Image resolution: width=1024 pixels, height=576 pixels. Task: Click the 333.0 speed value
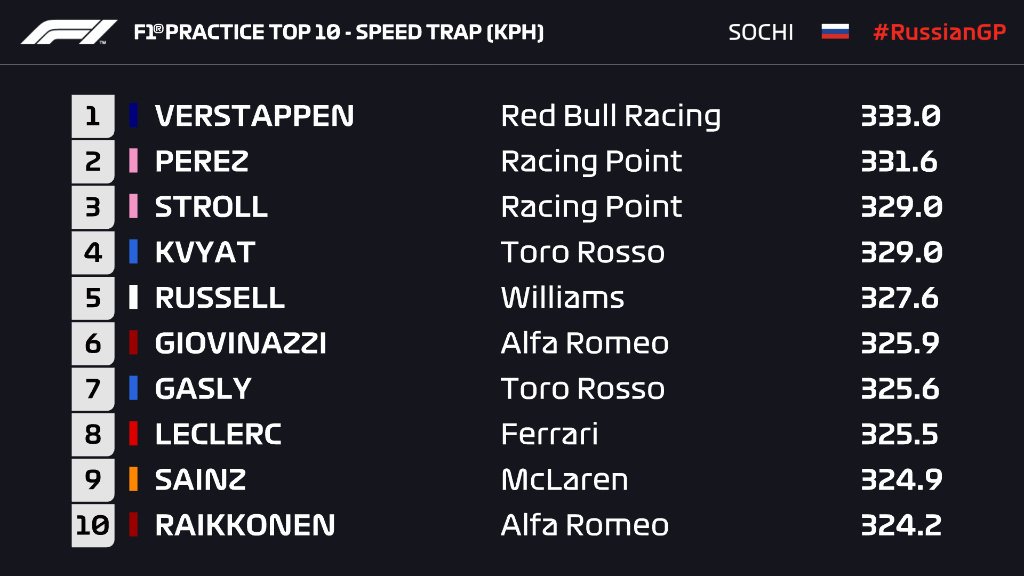(901, 116)
